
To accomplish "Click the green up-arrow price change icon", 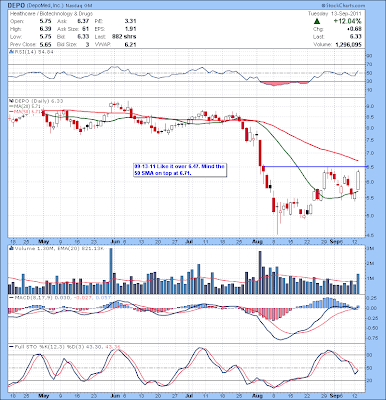I will (317, 21).
